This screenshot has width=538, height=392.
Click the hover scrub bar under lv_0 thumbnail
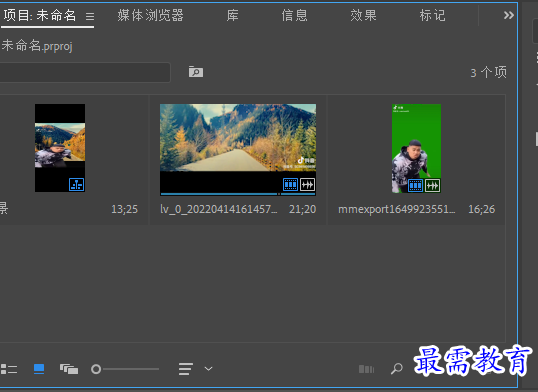238,194
